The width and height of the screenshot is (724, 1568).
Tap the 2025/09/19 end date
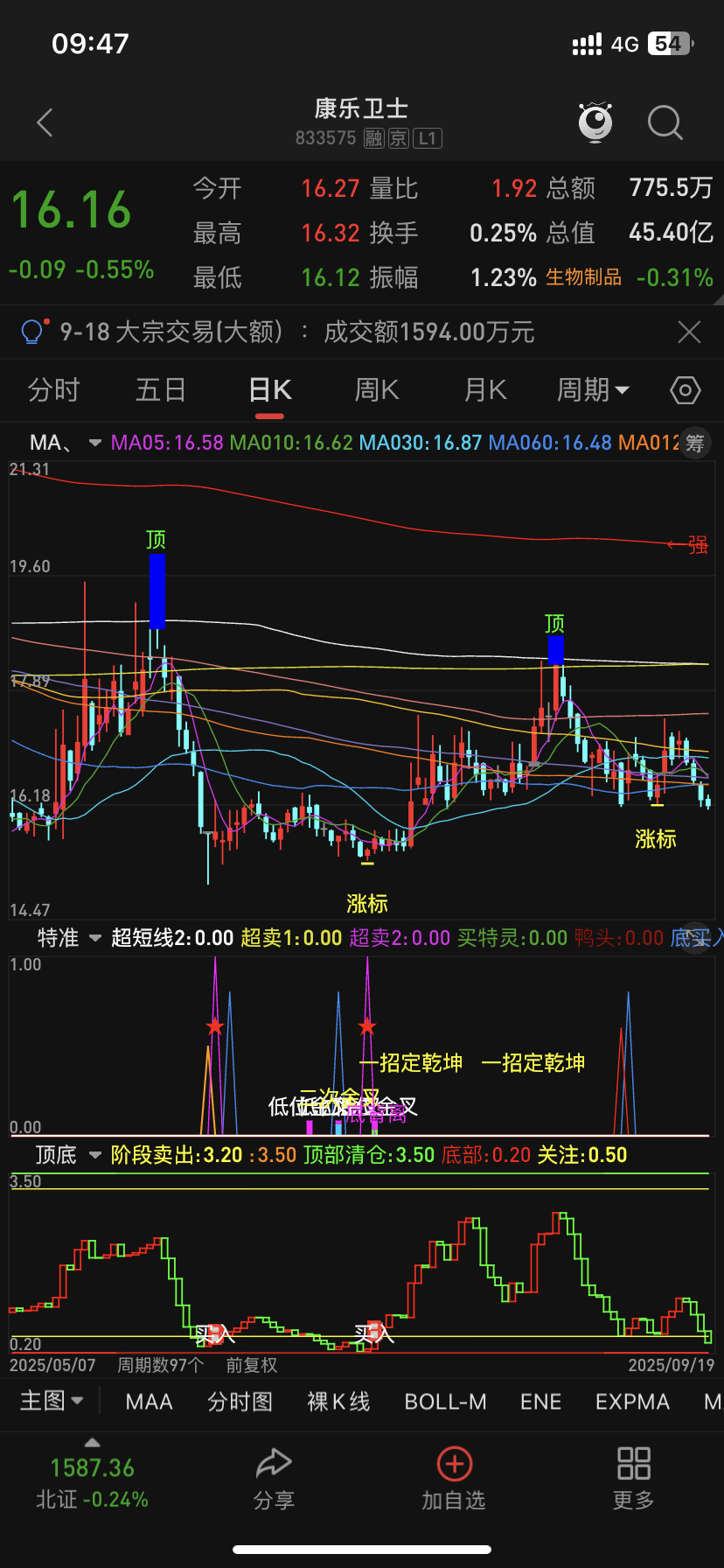coord(671,1365)
